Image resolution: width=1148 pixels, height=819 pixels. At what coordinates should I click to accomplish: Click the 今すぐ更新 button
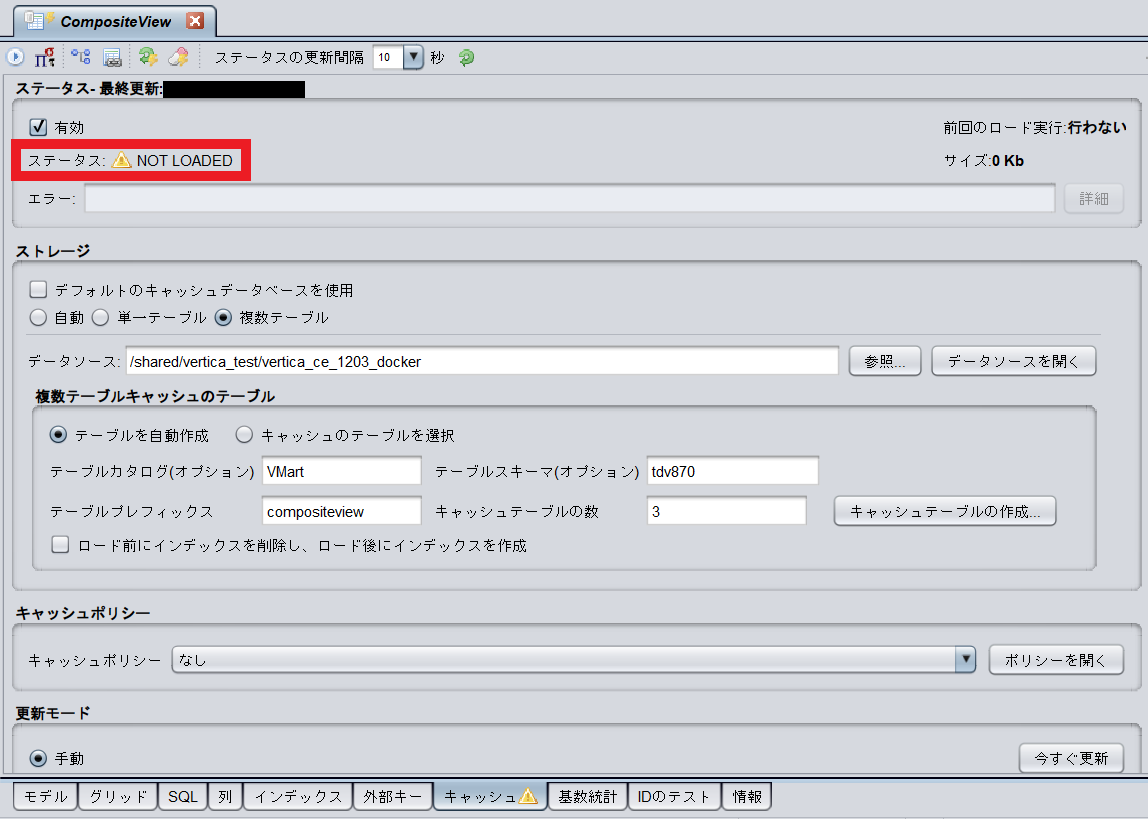point(1071,758)
